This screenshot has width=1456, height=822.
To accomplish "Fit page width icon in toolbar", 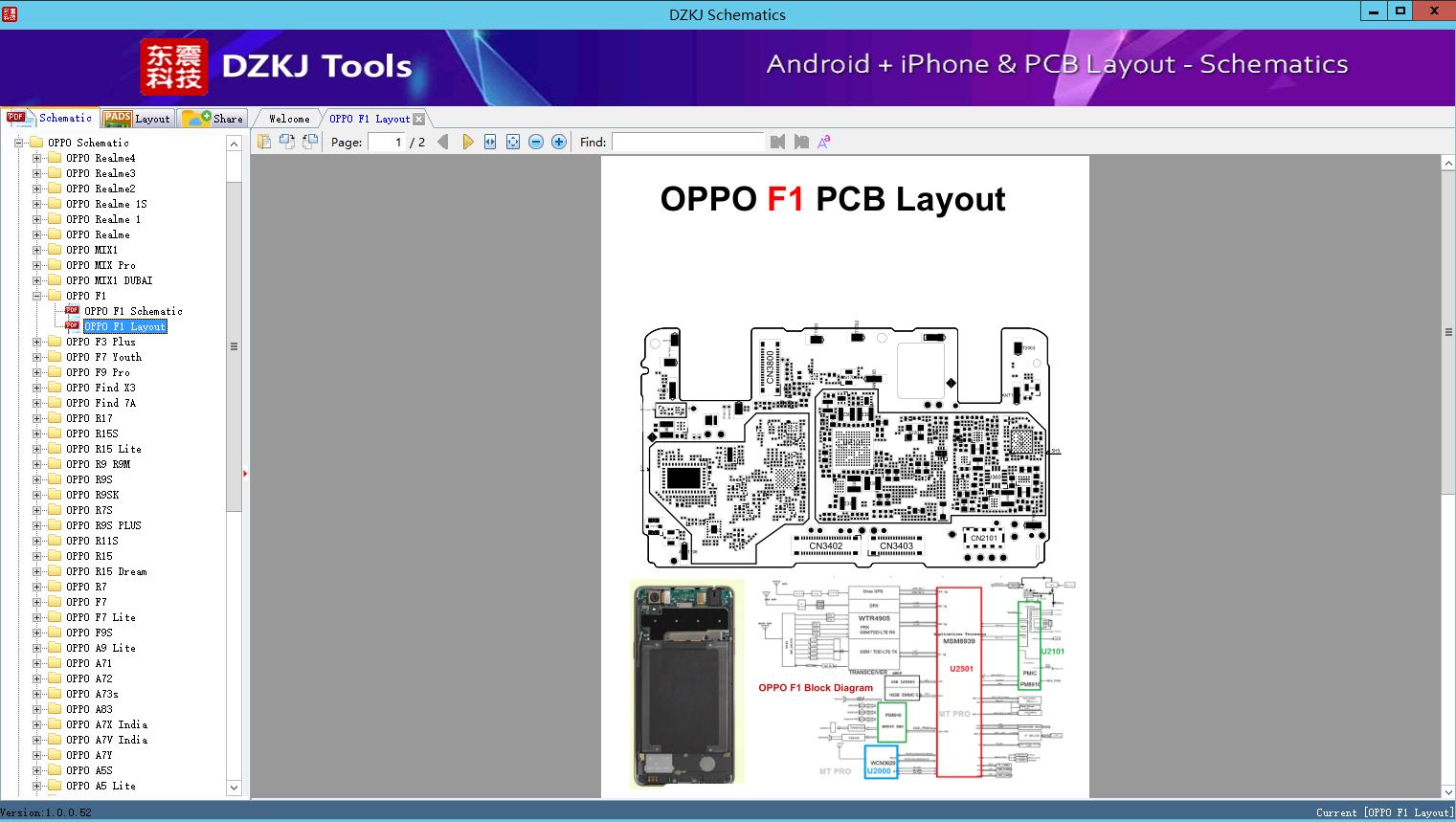I will click(x=490, y=142).
